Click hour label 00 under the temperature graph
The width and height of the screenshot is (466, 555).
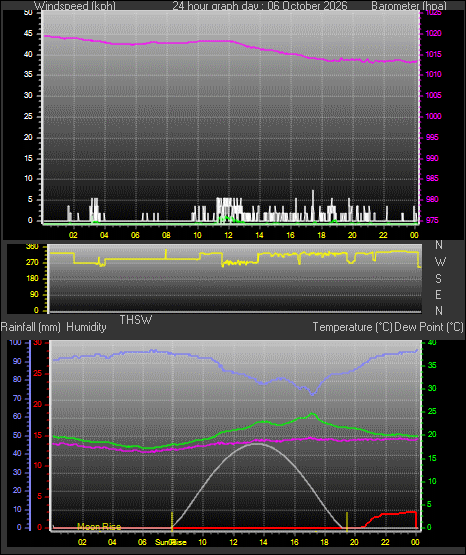415,543
